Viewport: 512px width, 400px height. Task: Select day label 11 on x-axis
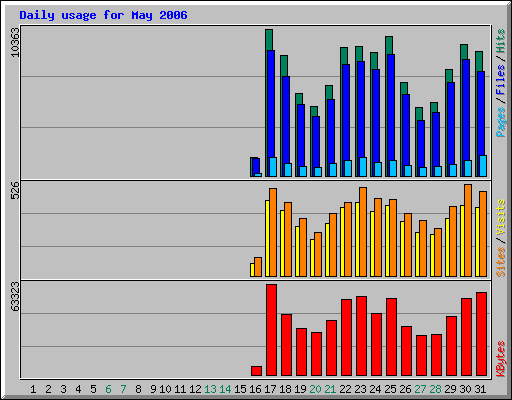(x=180, y=389)
